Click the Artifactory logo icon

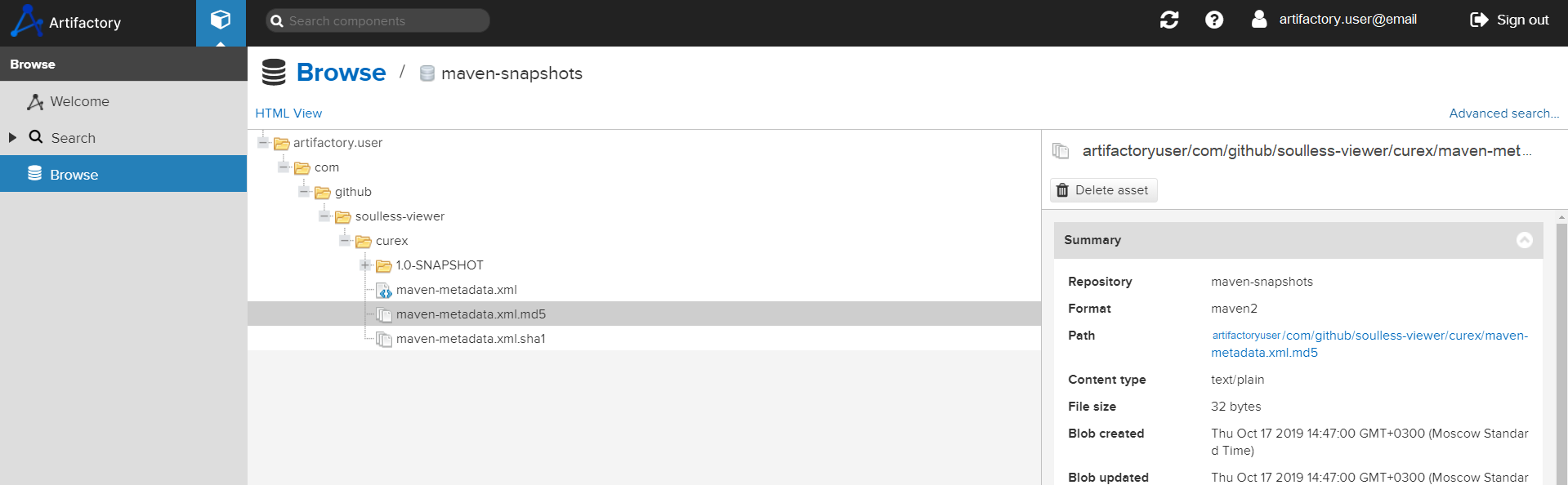coord(26,21)
